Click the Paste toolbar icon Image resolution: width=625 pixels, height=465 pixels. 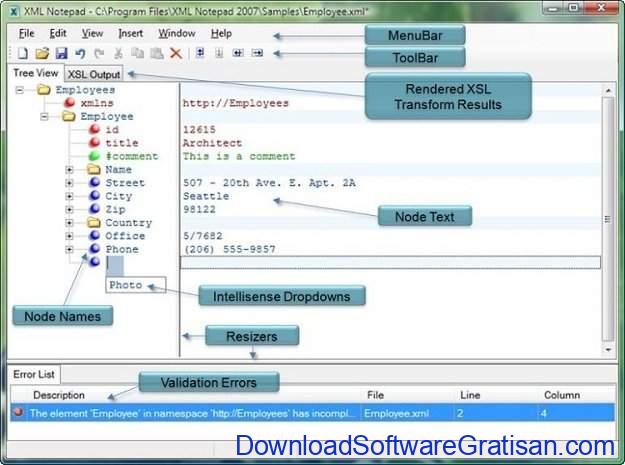pos(157,53)
